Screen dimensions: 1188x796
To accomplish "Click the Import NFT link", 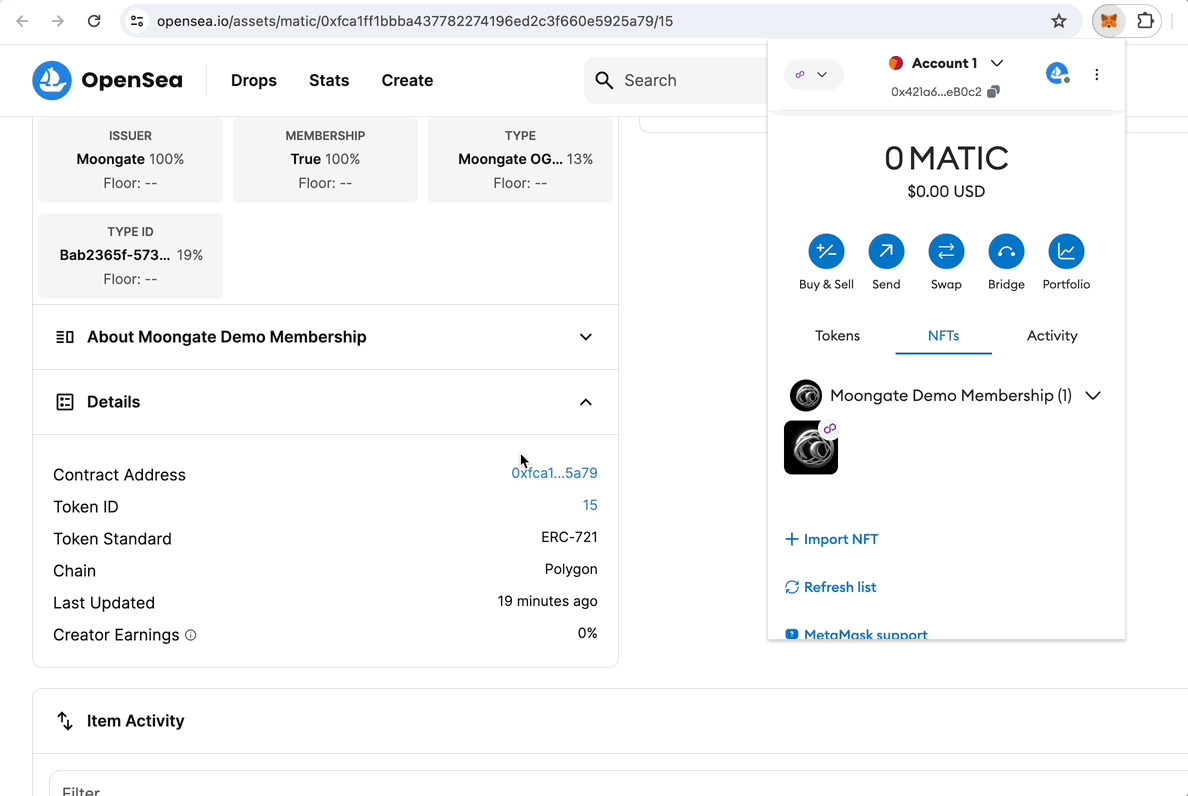I will pyautogui.click(x=832, y=539).
